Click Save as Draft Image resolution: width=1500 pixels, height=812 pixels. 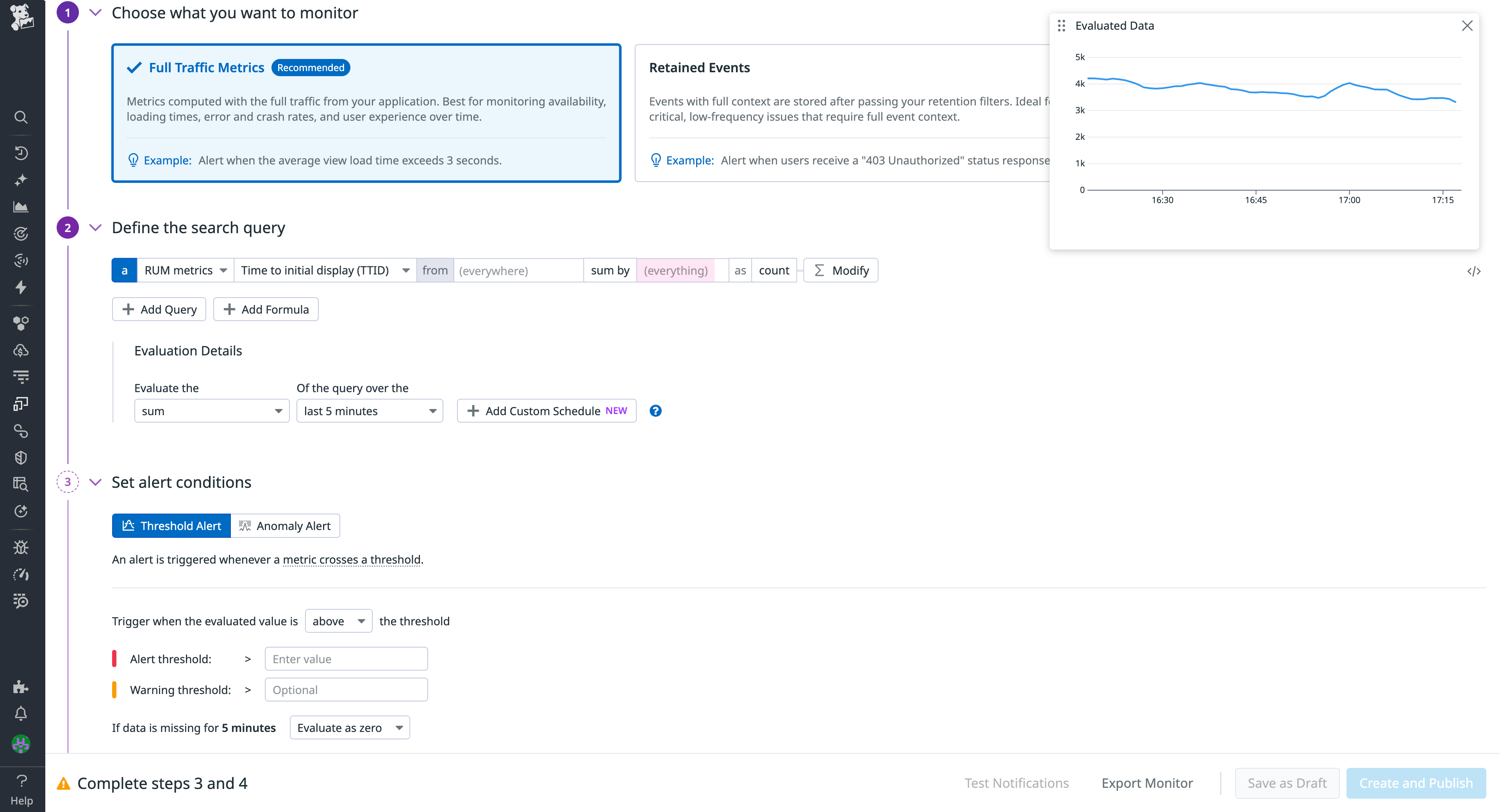pos(1287,783)
